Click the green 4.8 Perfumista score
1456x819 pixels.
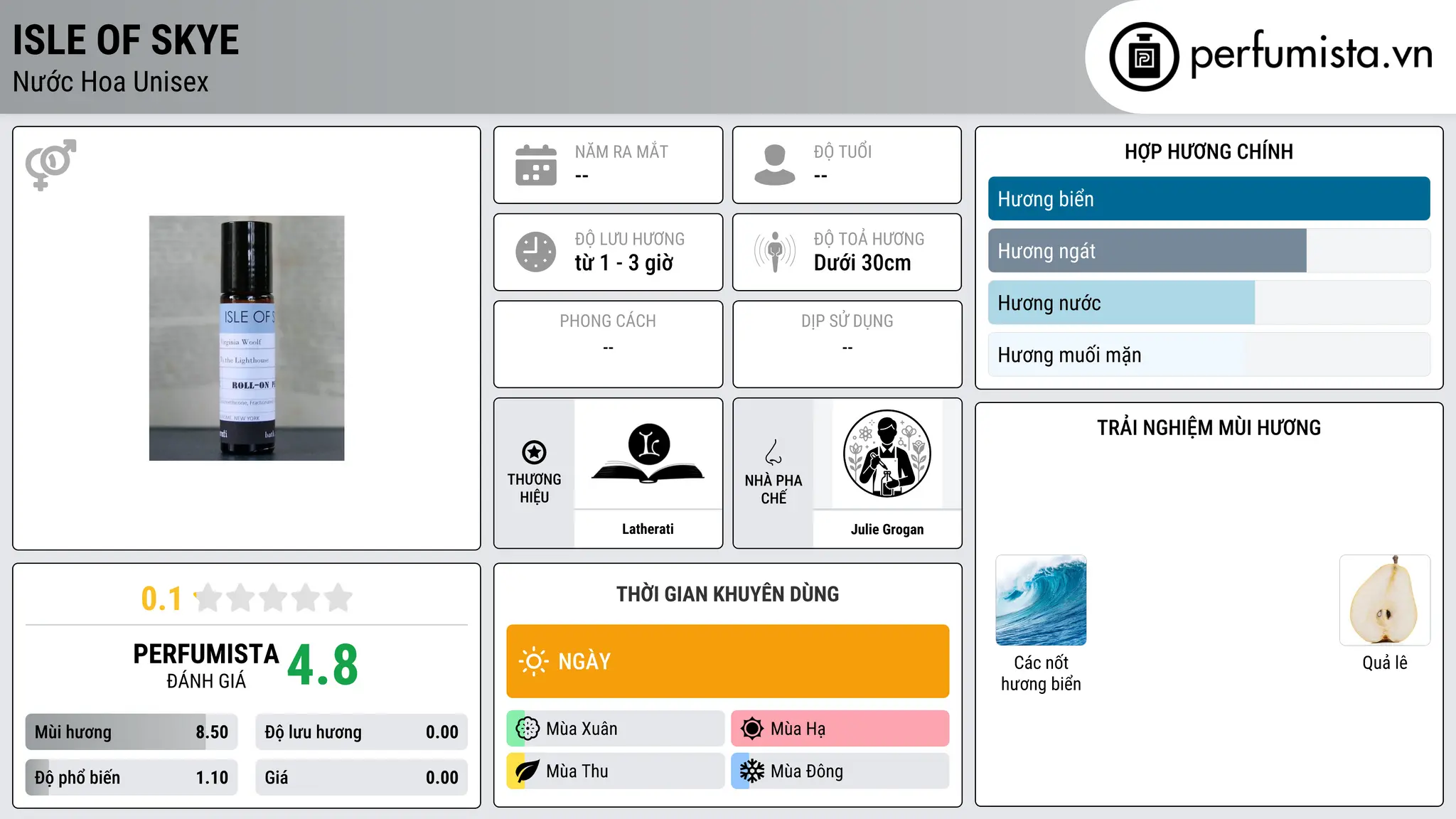[x=323, y=665]
